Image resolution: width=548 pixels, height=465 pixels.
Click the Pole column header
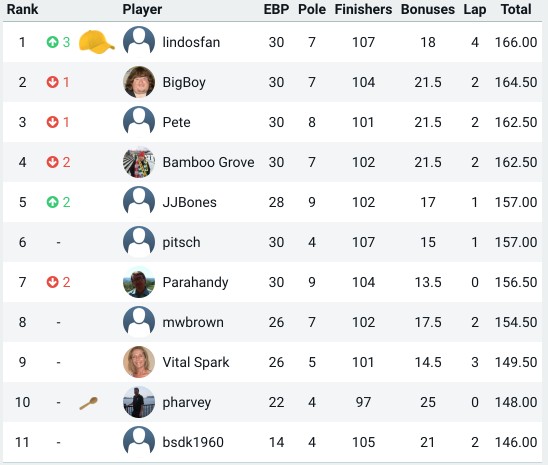(x=312, y=9)
